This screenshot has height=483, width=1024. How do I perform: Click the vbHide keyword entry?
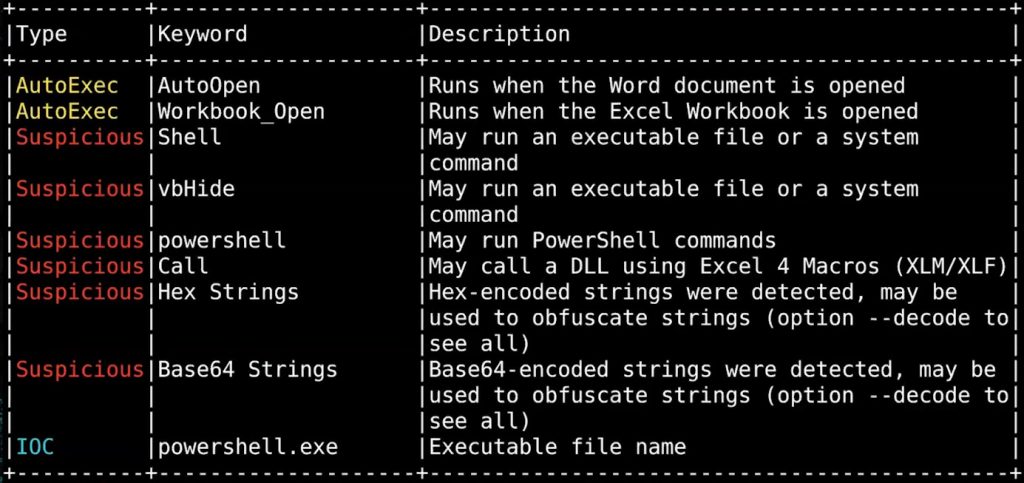pyautogui.click(x=190, y=189)
